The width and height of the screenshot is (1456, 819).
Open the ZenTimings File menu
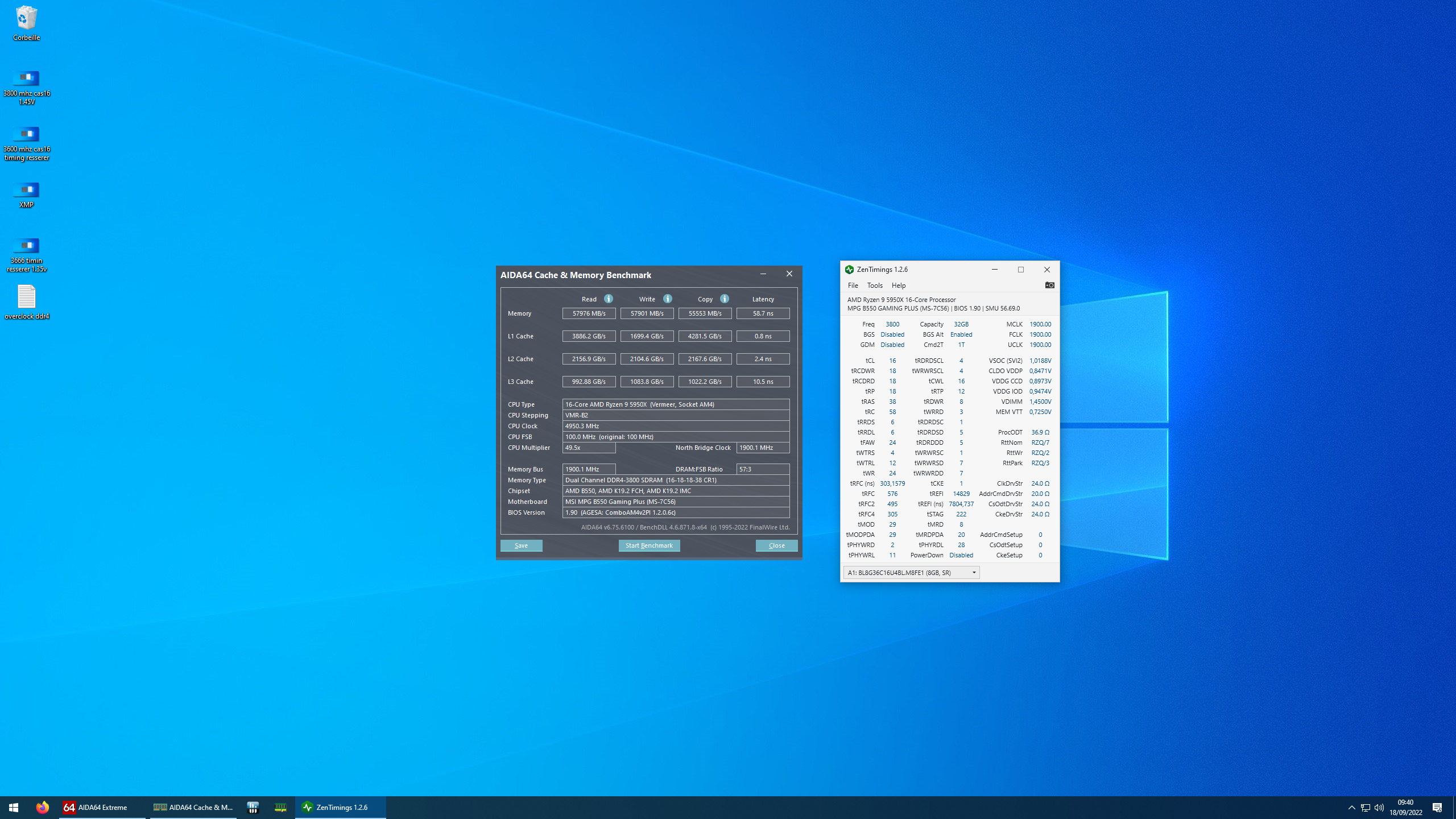point(853,286)
